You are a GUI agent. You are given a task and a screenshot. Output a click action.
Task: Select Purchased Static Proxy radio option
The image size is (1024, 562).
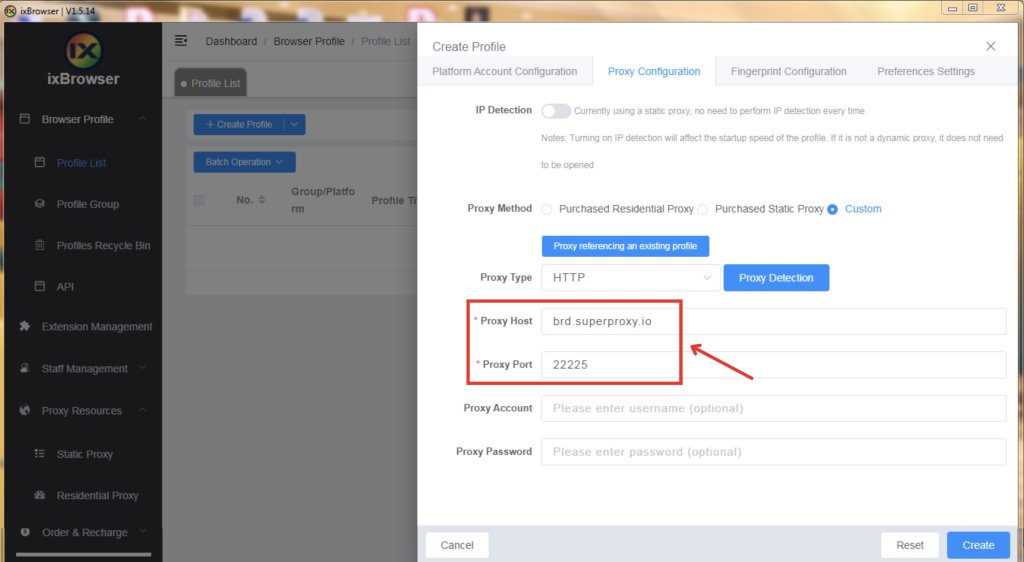pyautogui.click(x=703, y=209)
